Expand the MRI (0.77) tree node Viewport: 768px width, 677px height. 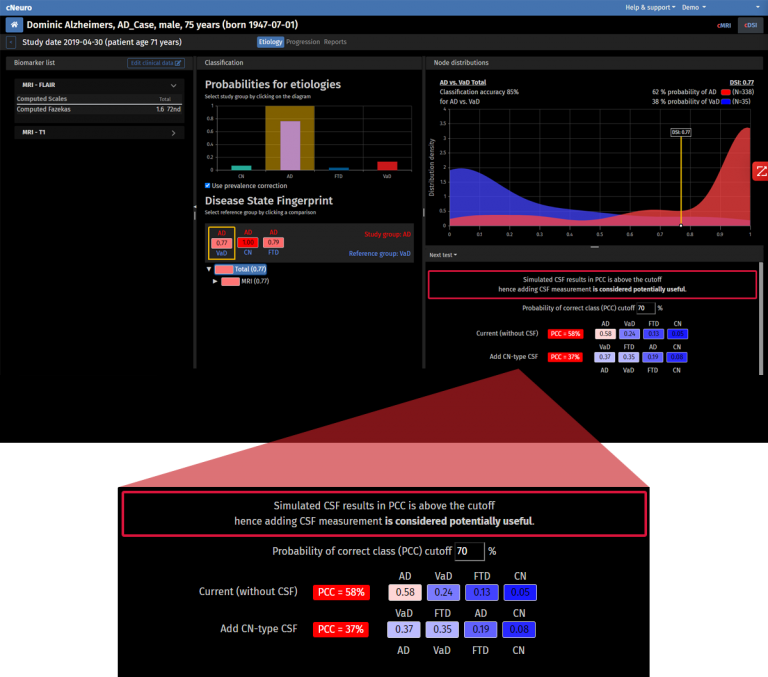(216, 282)
